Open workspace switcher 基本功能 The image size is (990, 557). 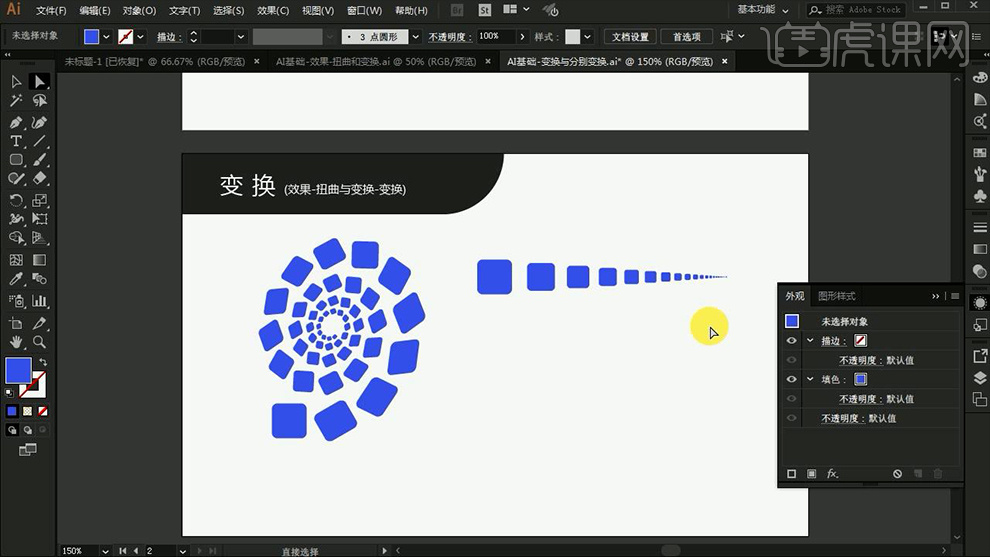tap(763, 9)
